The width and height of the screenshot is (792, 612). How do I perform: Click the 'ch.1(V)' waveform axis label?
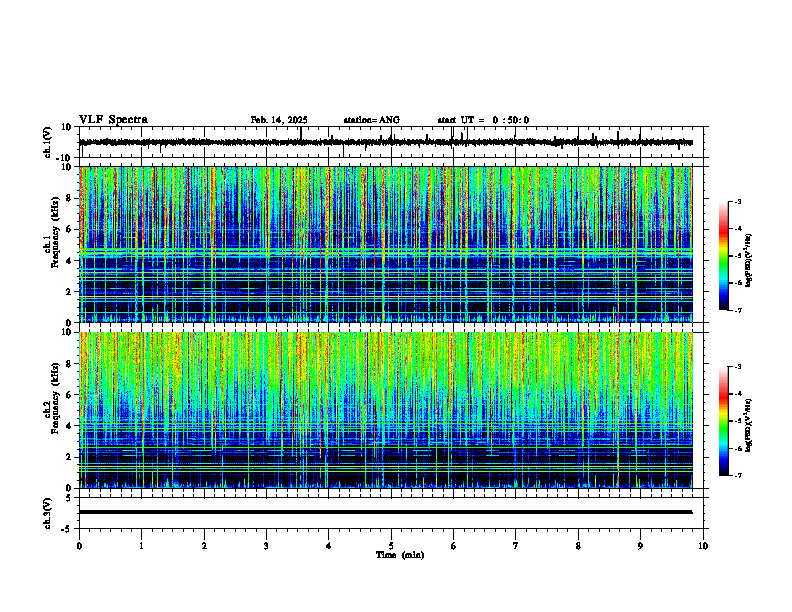47,142
